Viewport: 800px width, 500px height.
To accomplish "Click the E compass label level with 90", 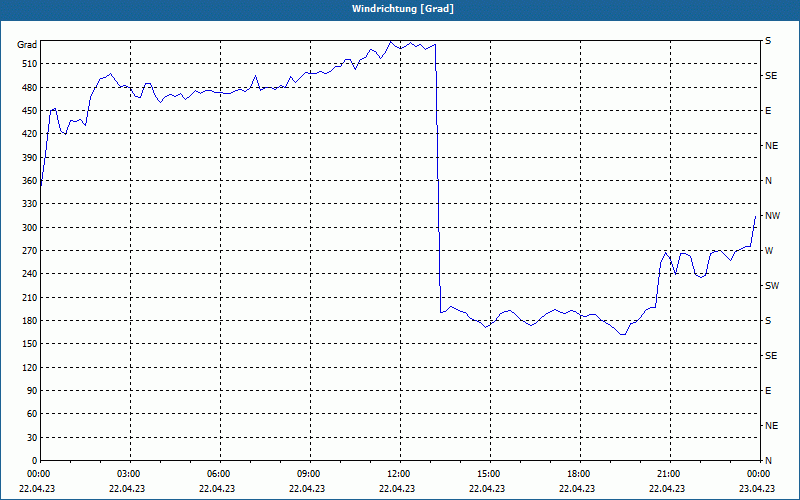I will tap(768, 390).
